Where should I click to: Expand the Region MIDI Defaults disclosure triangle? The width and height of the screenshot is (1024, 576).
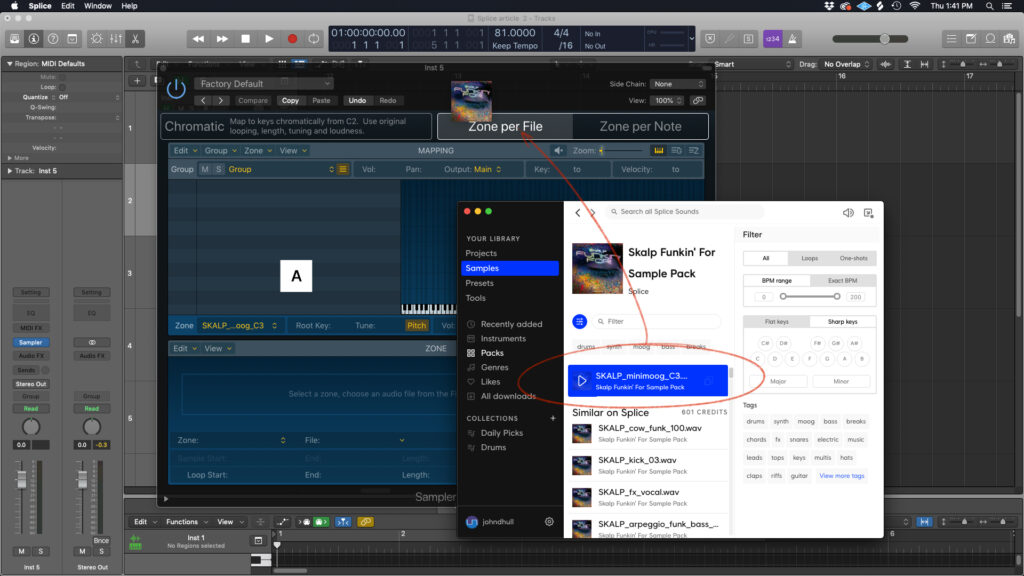[x=9, y=64]
